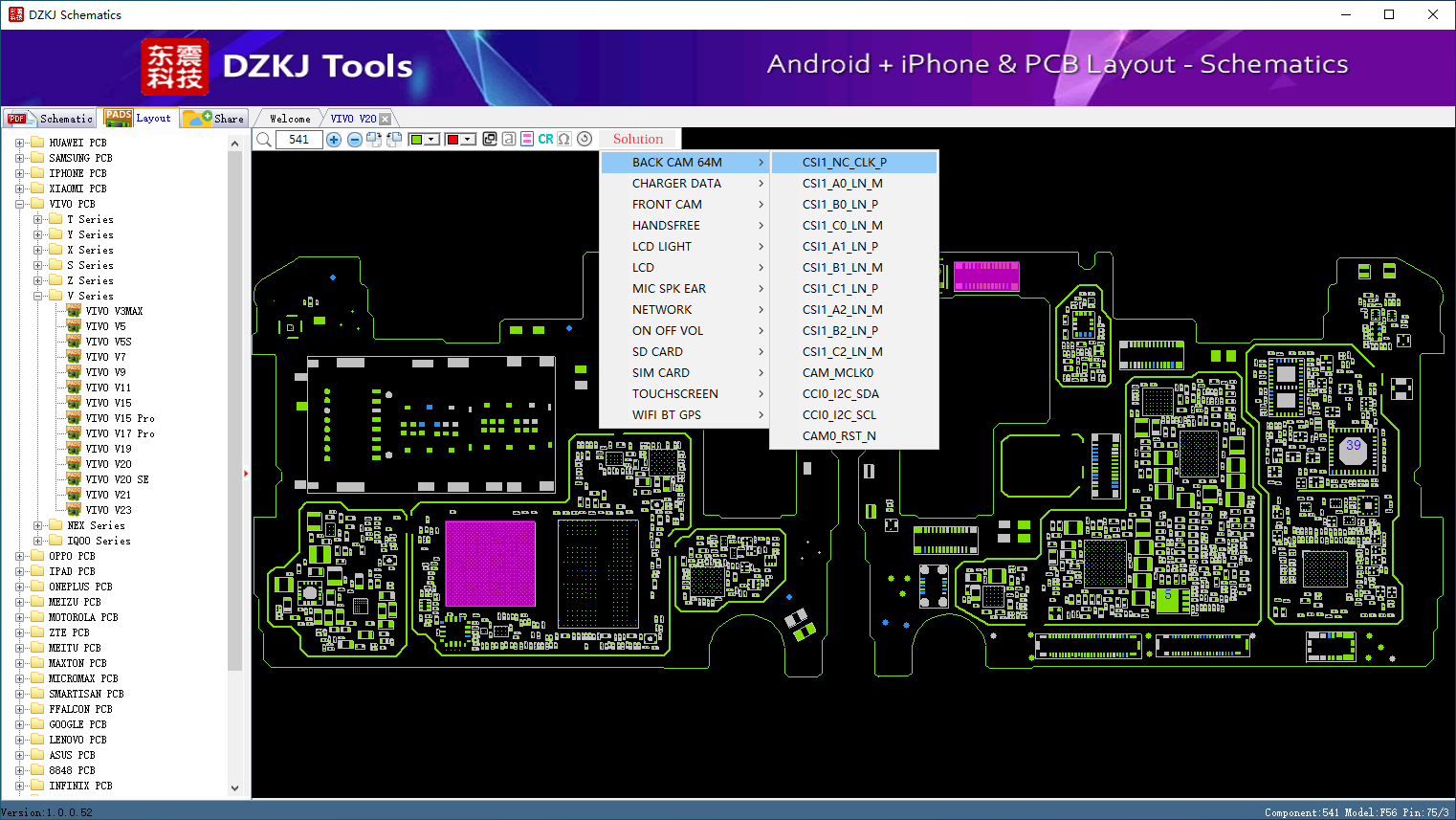Toggle the CR component reference icon

tap(545, 139)
